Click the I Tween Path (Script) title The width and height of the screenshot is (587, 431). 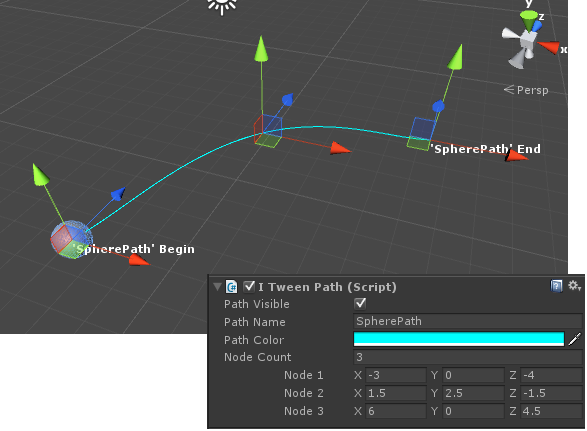pos(327,287)
